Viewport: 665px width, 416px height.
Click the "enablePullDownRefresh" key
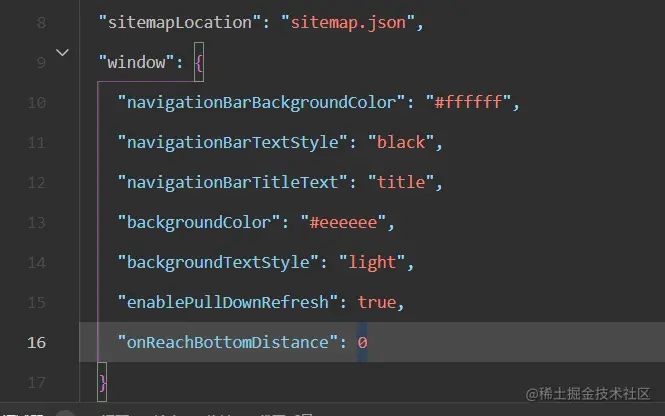click(228, 303)
